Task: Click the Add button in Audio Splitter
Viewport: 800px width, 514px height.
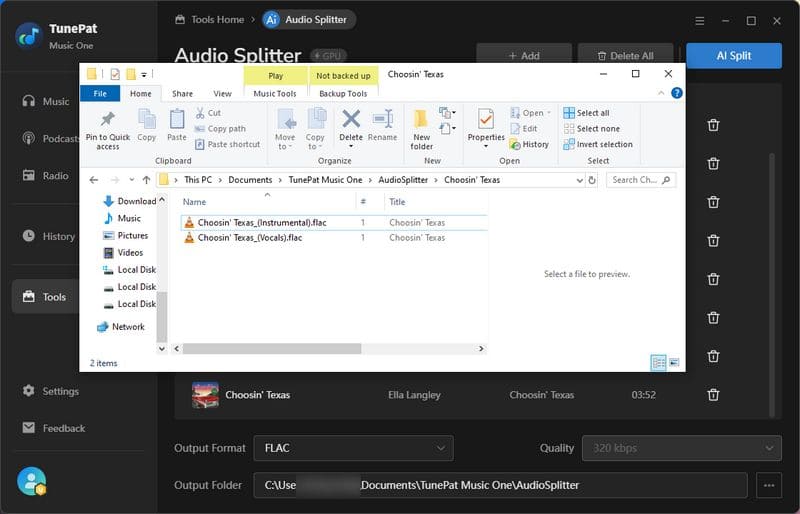Action: coord(524,56)
